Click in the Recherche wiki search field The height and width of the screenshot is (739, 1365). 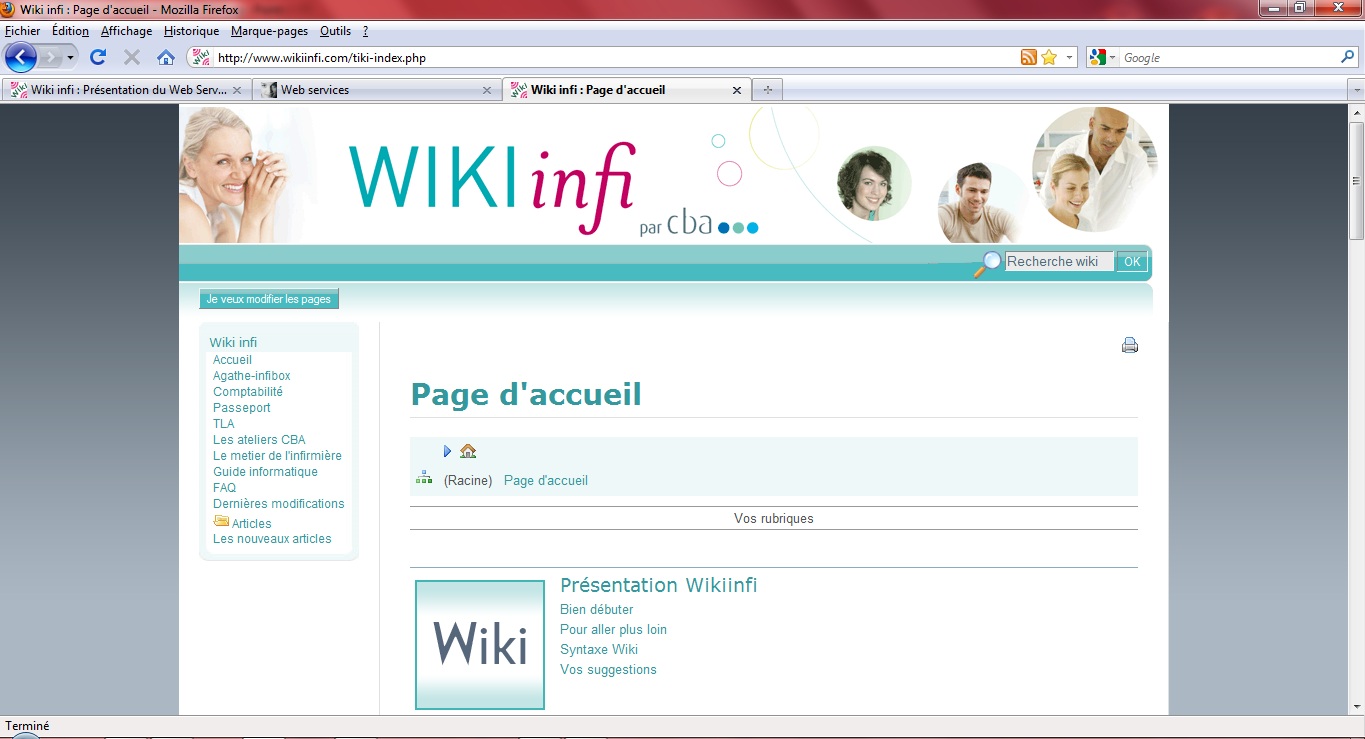tap(1059, 262)
